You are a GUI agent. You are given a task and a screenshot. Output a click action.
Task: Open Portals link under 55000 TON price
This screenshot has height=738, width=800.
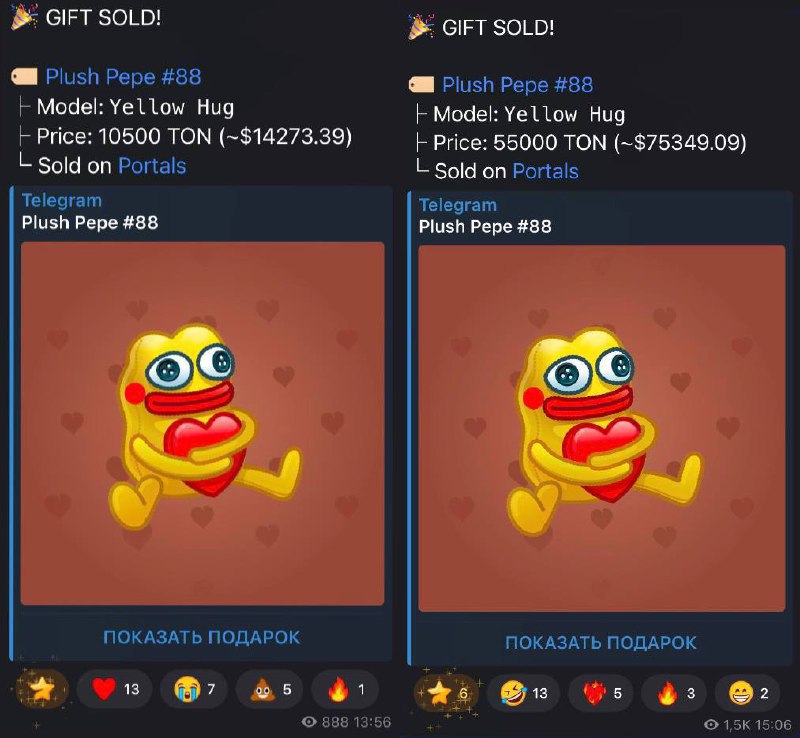coord(545,171)
